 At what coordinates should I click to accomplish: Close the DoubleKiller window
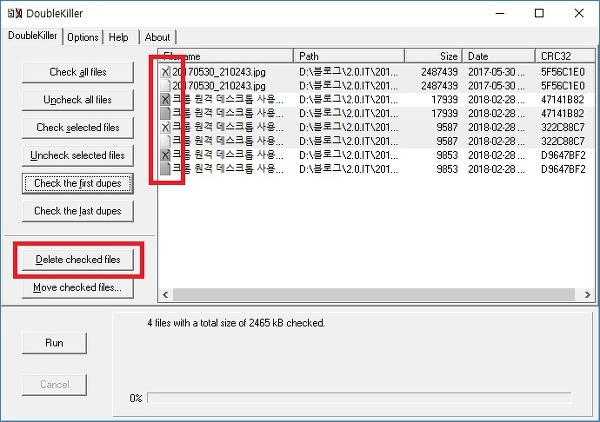579,13
